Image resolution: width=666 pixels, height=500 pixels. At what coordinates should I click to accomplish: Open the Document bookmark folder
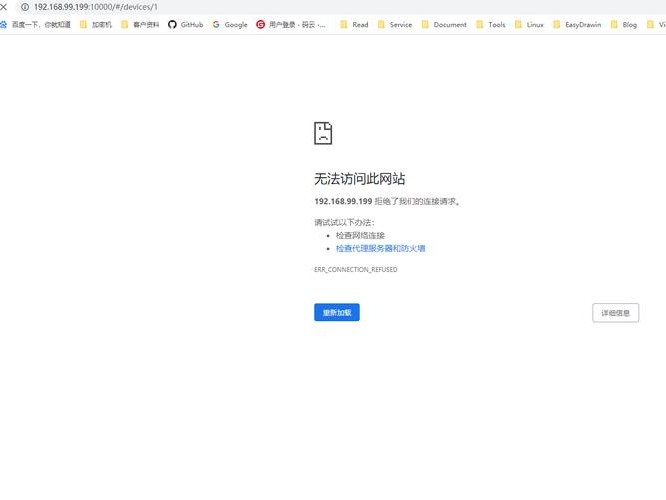coord(444,25)
